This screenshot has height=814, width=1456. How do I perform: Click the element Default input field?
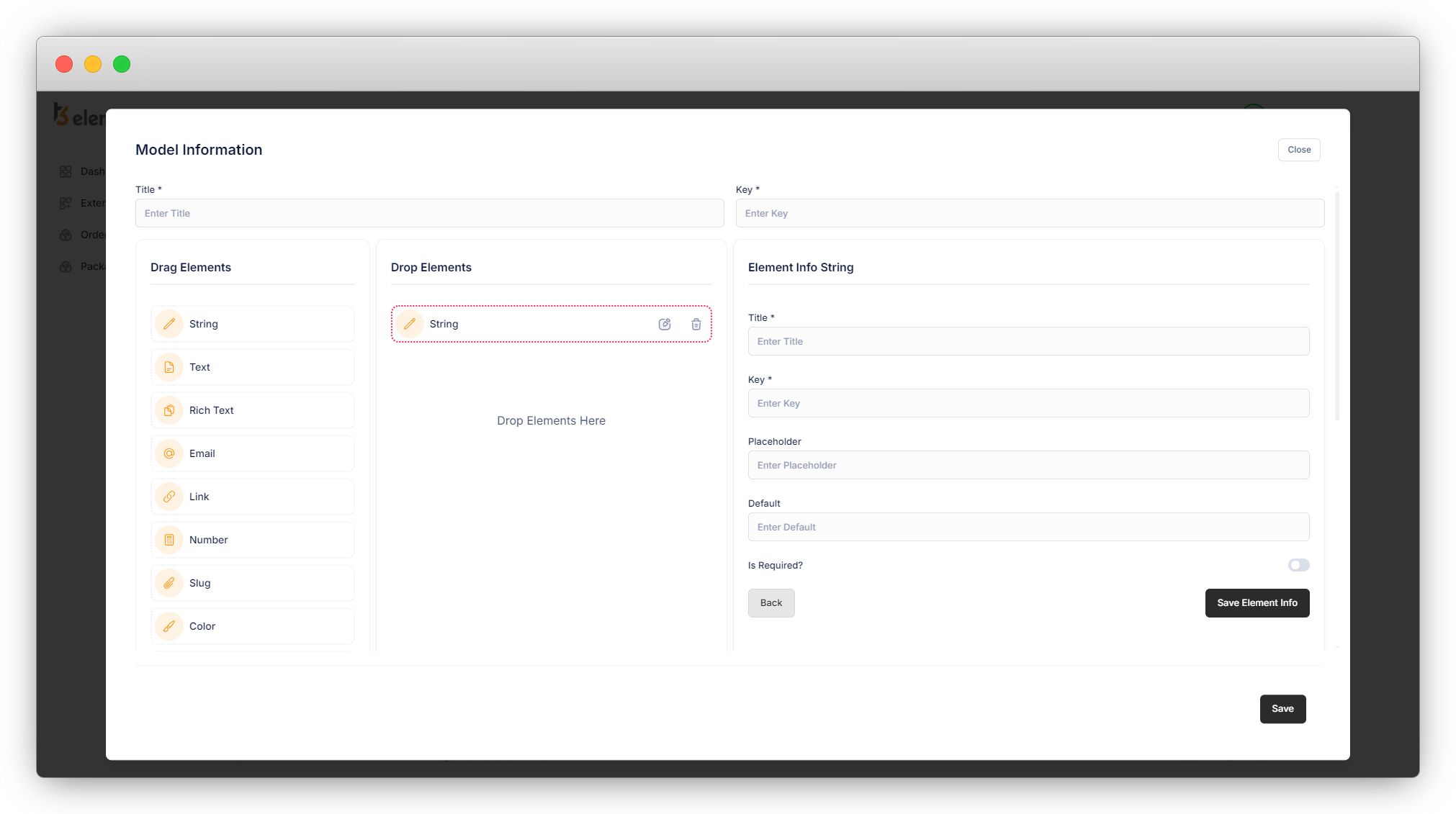(x=1028, y=527)
